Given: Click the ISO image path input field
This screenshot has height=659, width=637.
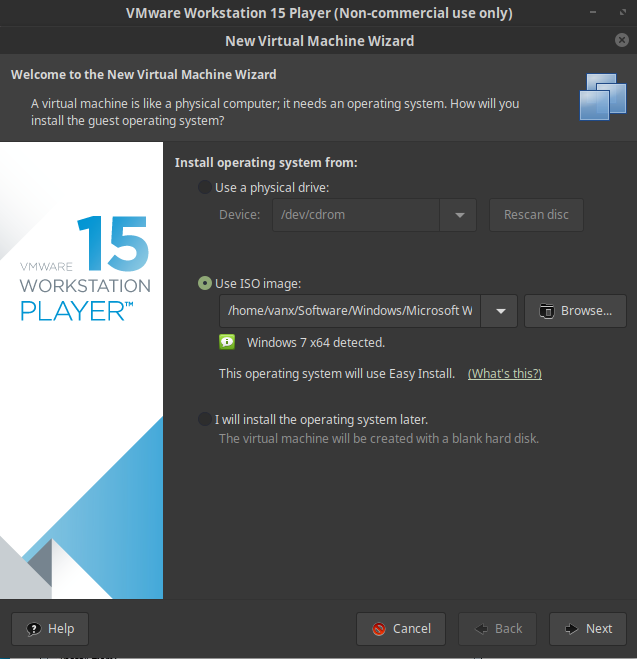Looking at the screenshot, I should [x=350, y=311].
